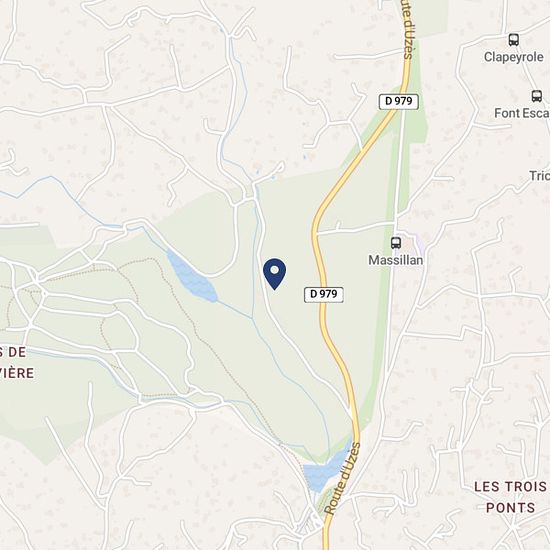Image resolution: width=550 pixels, height=550 pixels.
Task: Click the Massillan place label
Action: [x=396, y=260]
